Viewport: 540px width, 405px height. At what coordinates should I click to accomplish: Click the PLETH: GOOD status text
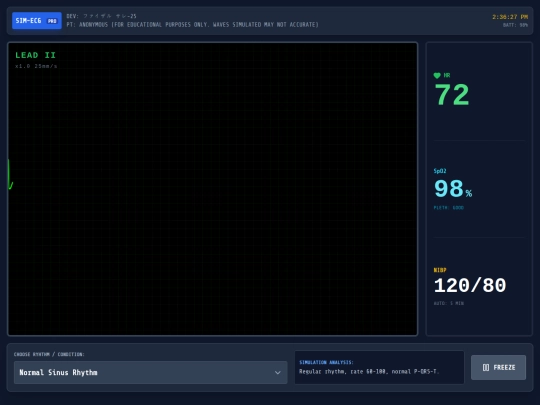[449, 208]
